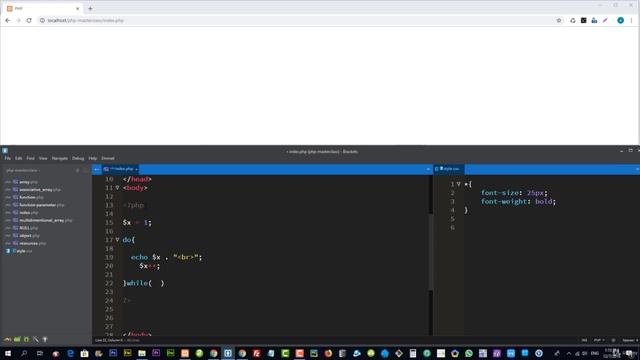Open Microsoft Store from the taskbar
This screenshot has height=360, width=640.
pos(84,353)
